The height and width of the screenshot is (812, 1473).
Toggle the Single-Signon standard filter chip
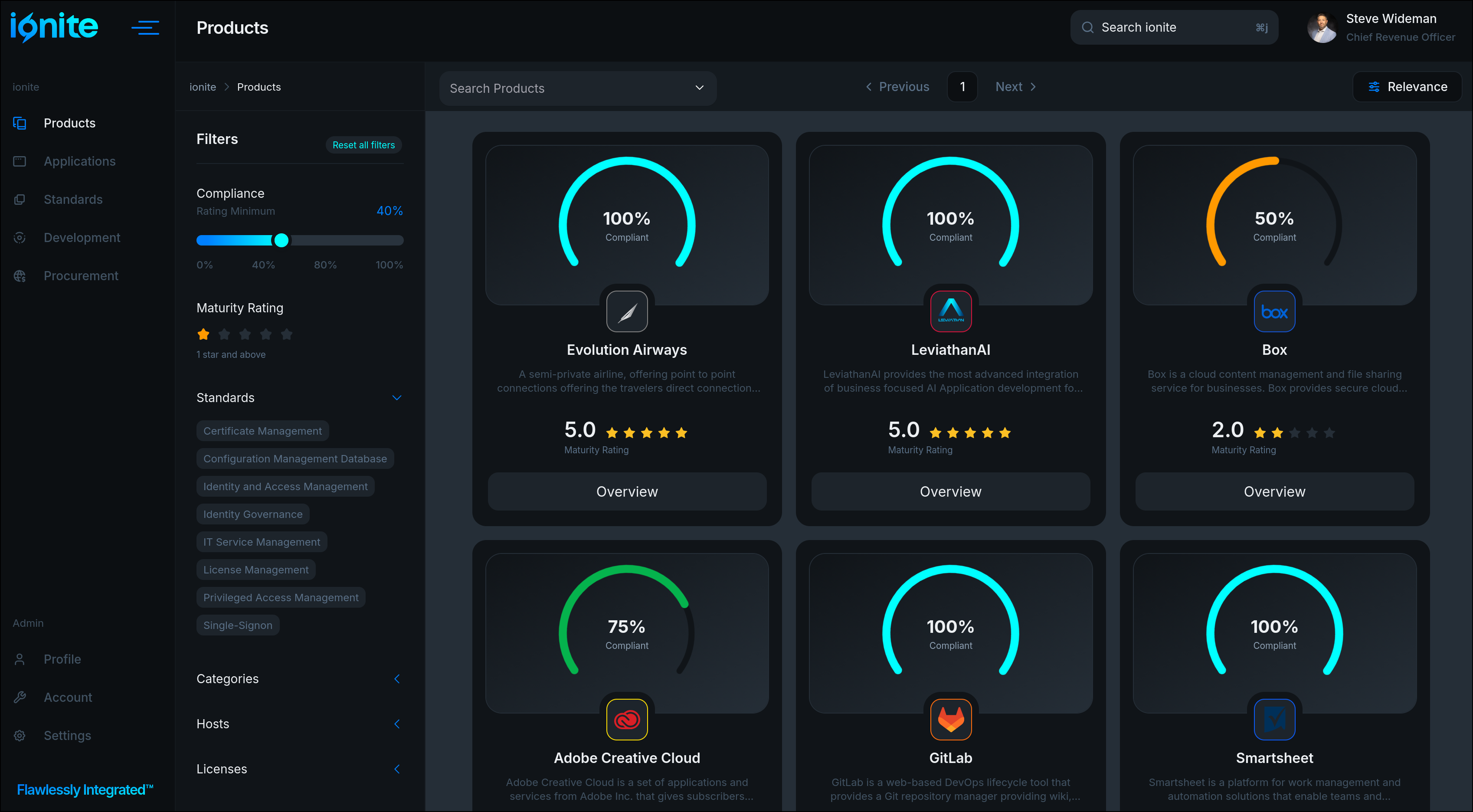pyautogui.click(x=237, y=625)
